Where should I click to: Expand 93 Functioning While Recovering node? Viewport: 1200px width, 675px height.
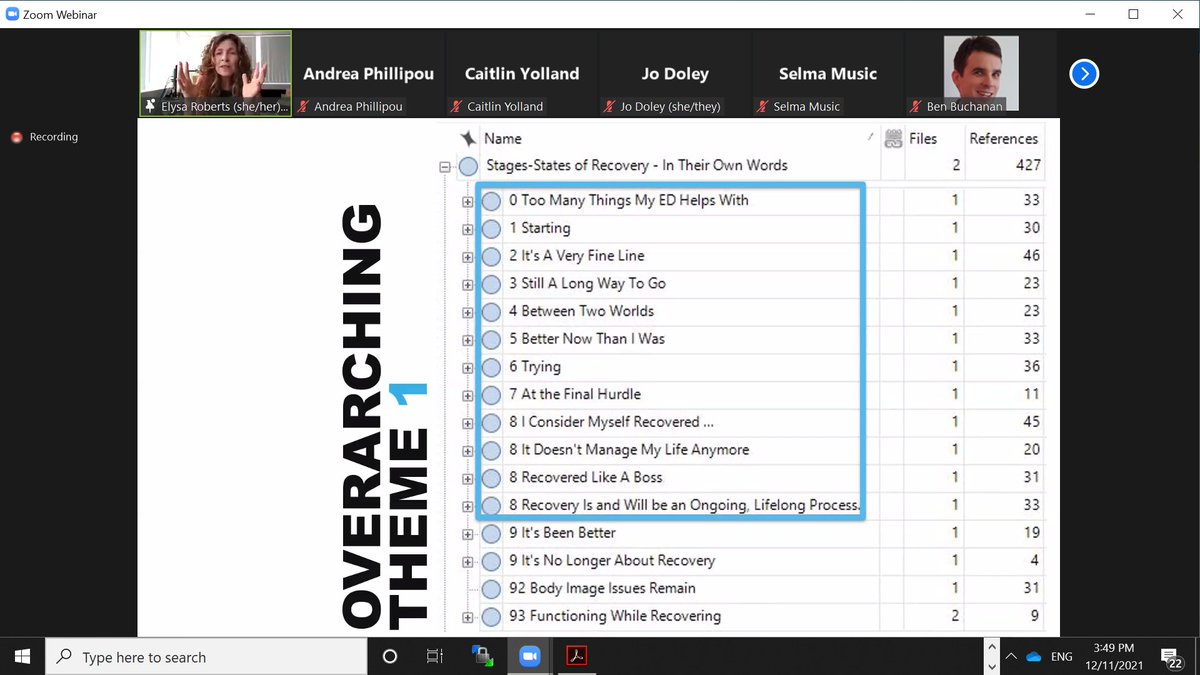[467, 618]
